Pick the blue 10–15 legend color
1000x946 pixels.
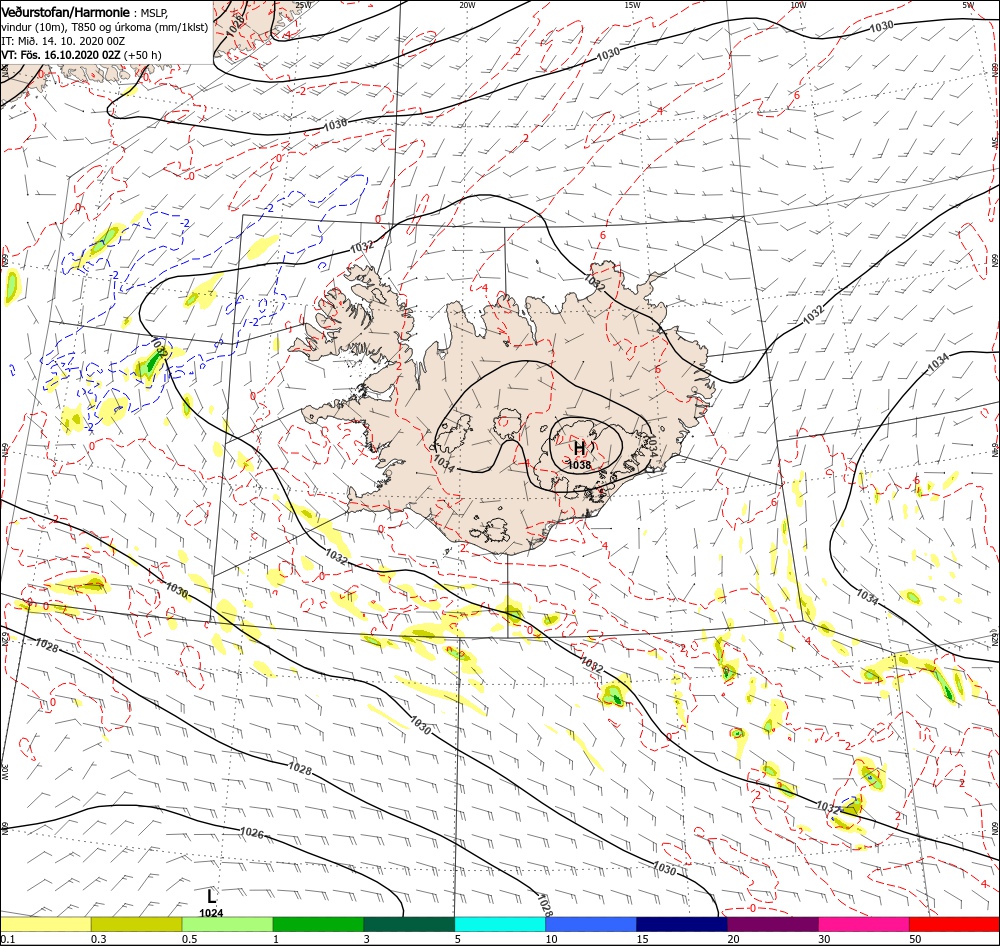click(x=591, y=924)
